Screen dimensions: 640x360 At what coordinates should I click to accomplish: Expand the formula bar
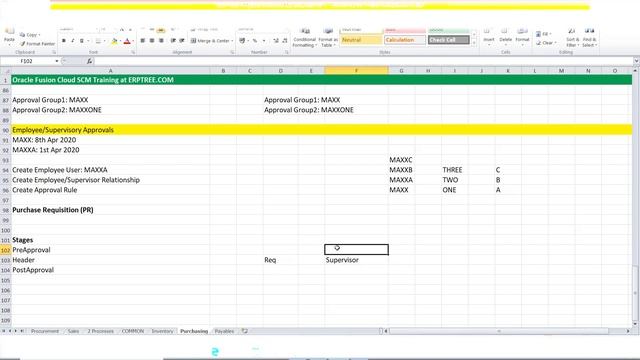[636, 61]
